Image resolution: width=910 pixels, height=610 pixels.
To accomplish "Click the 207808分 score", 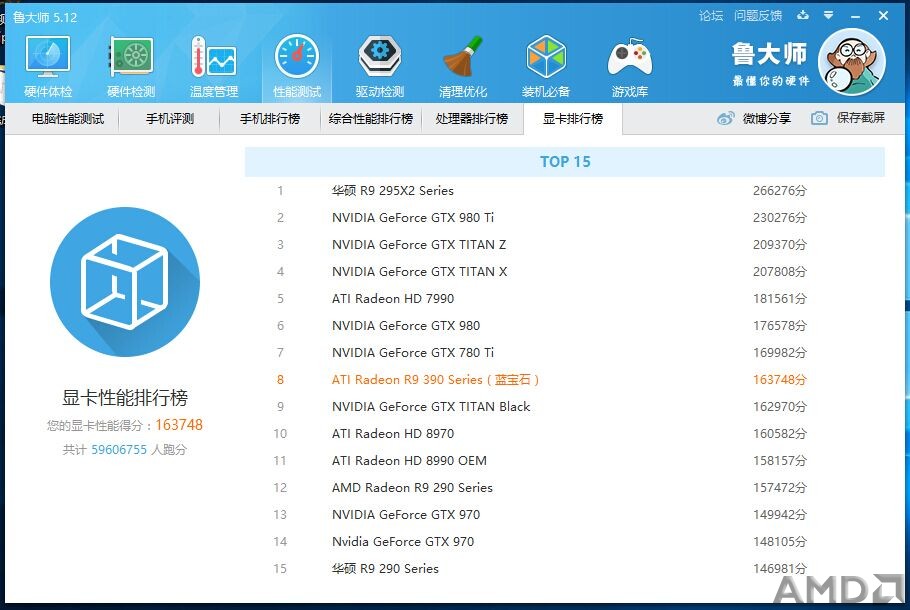I will pyautogui.click(x=780, y=272).
